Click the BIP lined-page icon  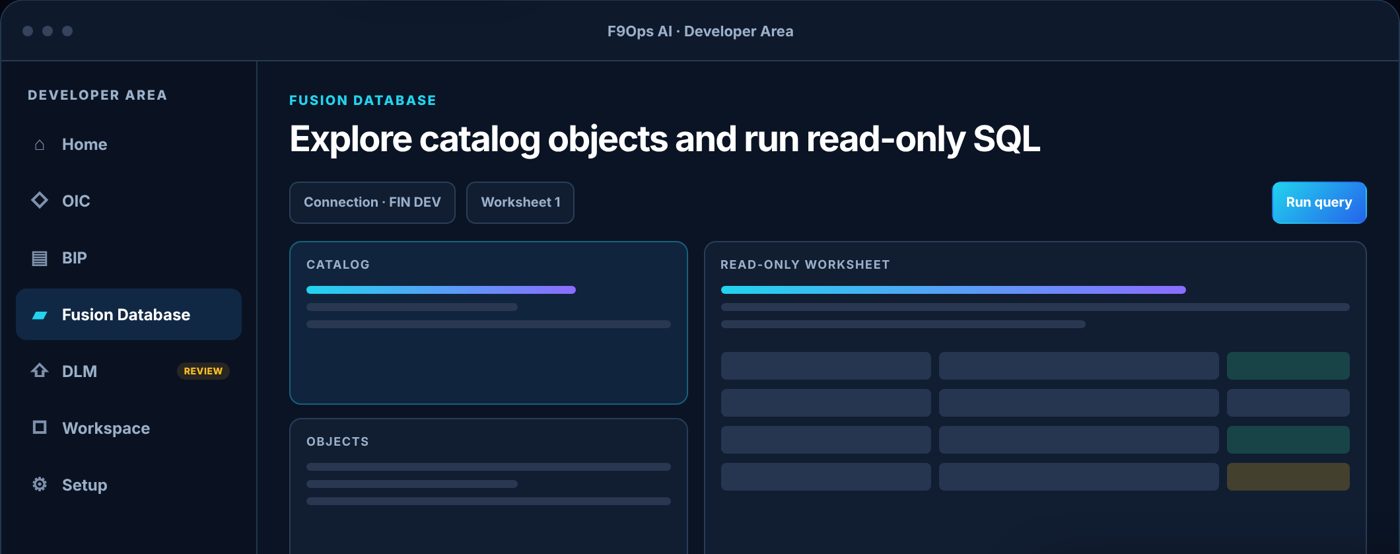[40, 258]
